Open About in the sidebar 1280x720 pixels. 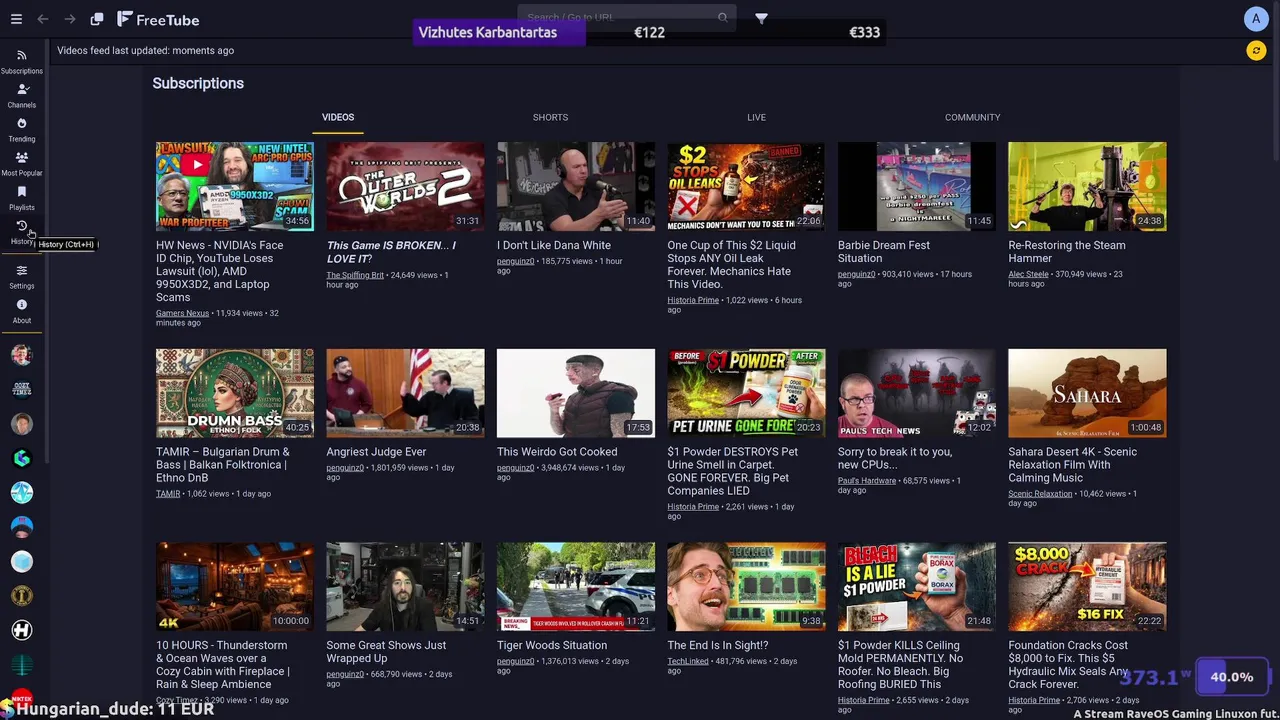[22, 311]
